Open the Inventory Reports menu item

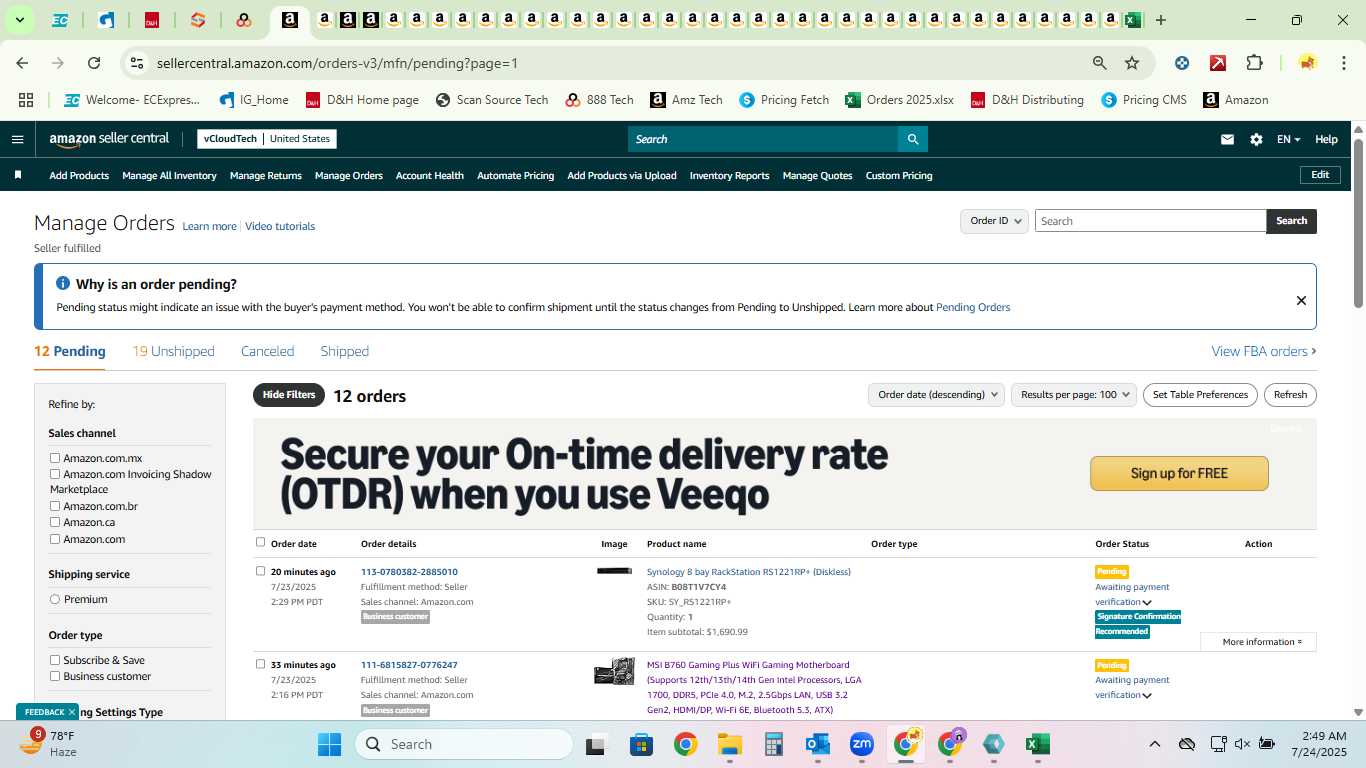pos(729,175)
